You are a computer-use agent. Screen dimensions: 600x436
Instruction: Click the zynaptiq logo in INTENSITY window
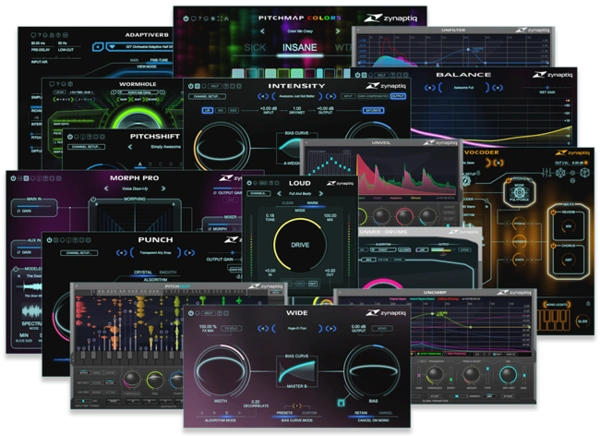(386, 86)
